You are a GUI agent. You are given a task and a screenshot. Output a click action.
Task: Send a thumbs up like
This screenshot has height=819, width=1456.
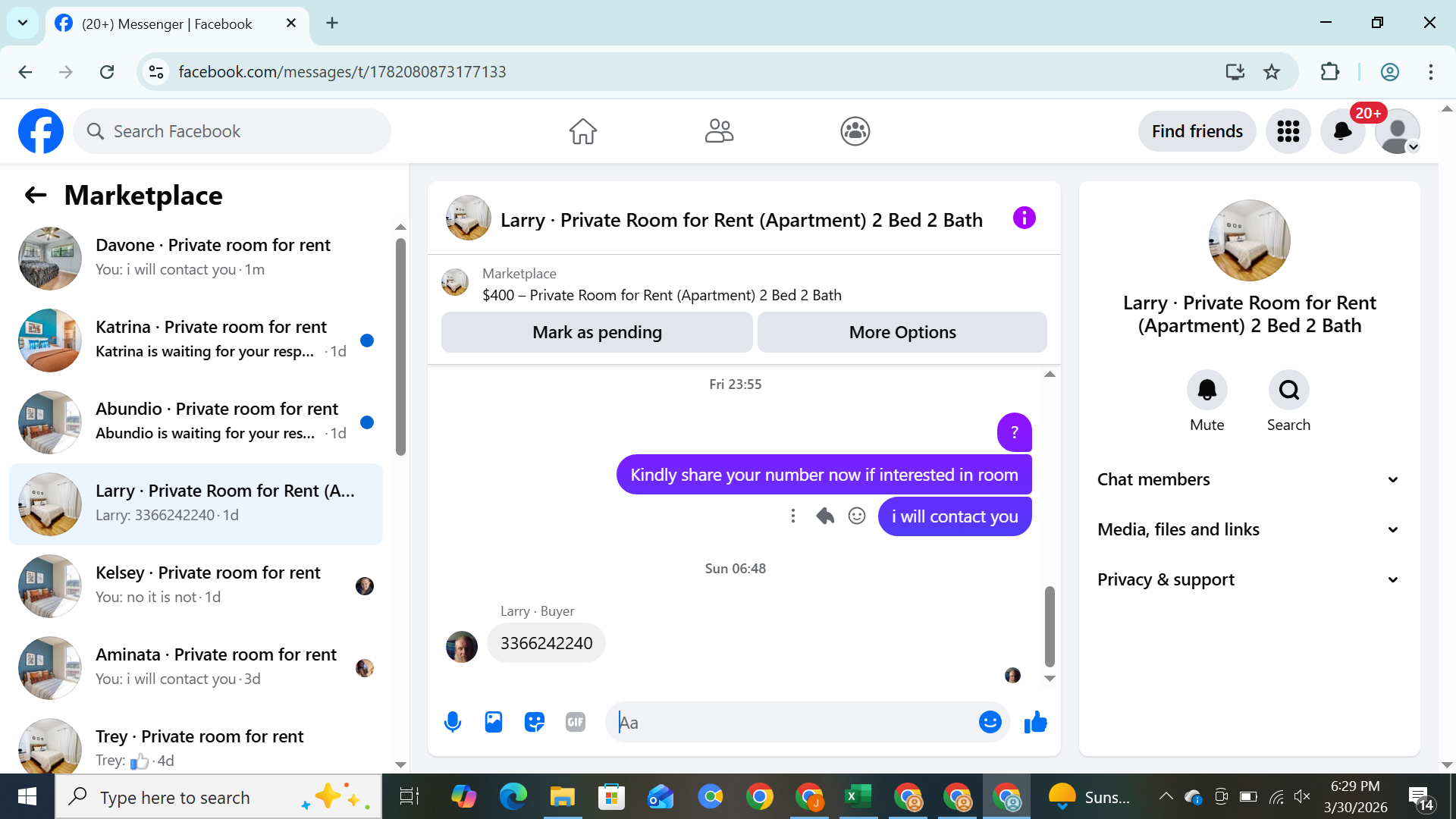click(1035, 722)
